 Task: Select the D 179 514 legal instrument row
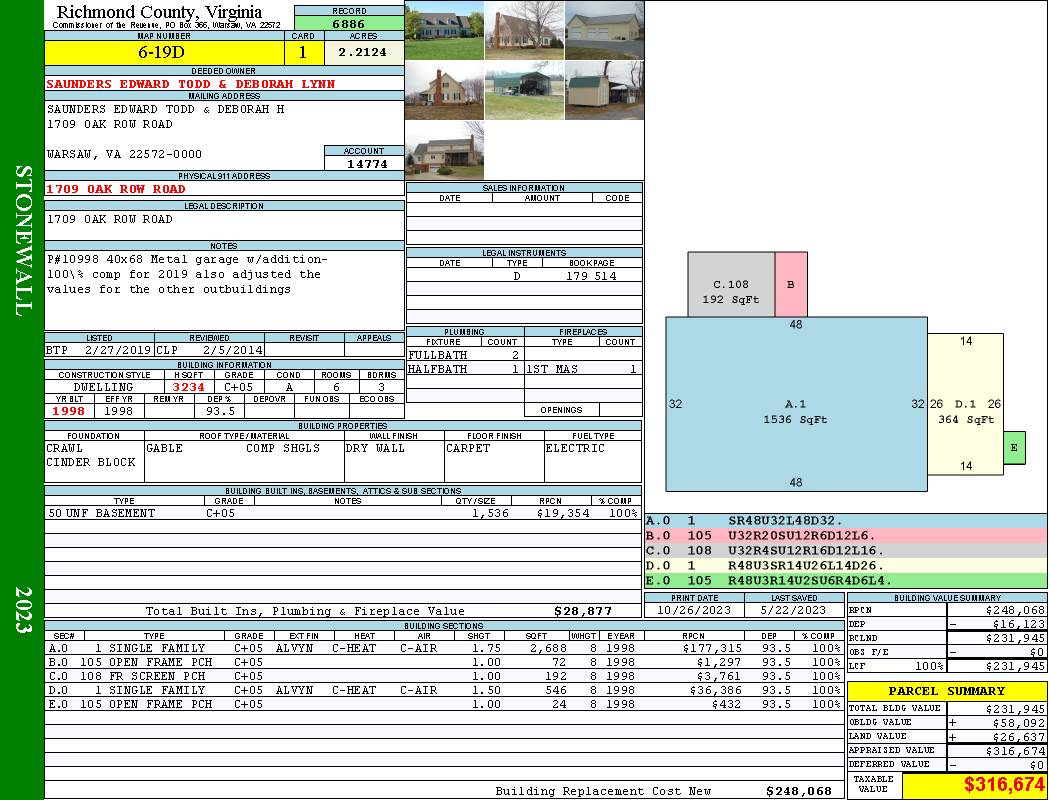(x=524, y=275)
